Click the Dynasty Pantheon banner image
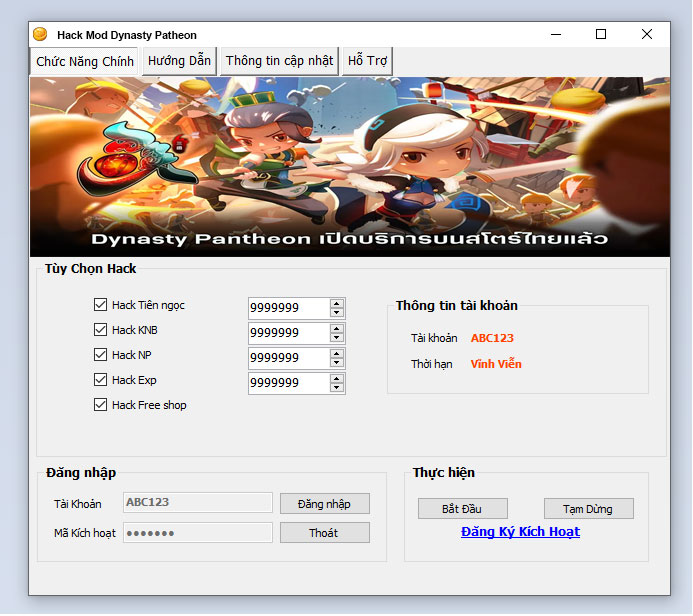 350,167
